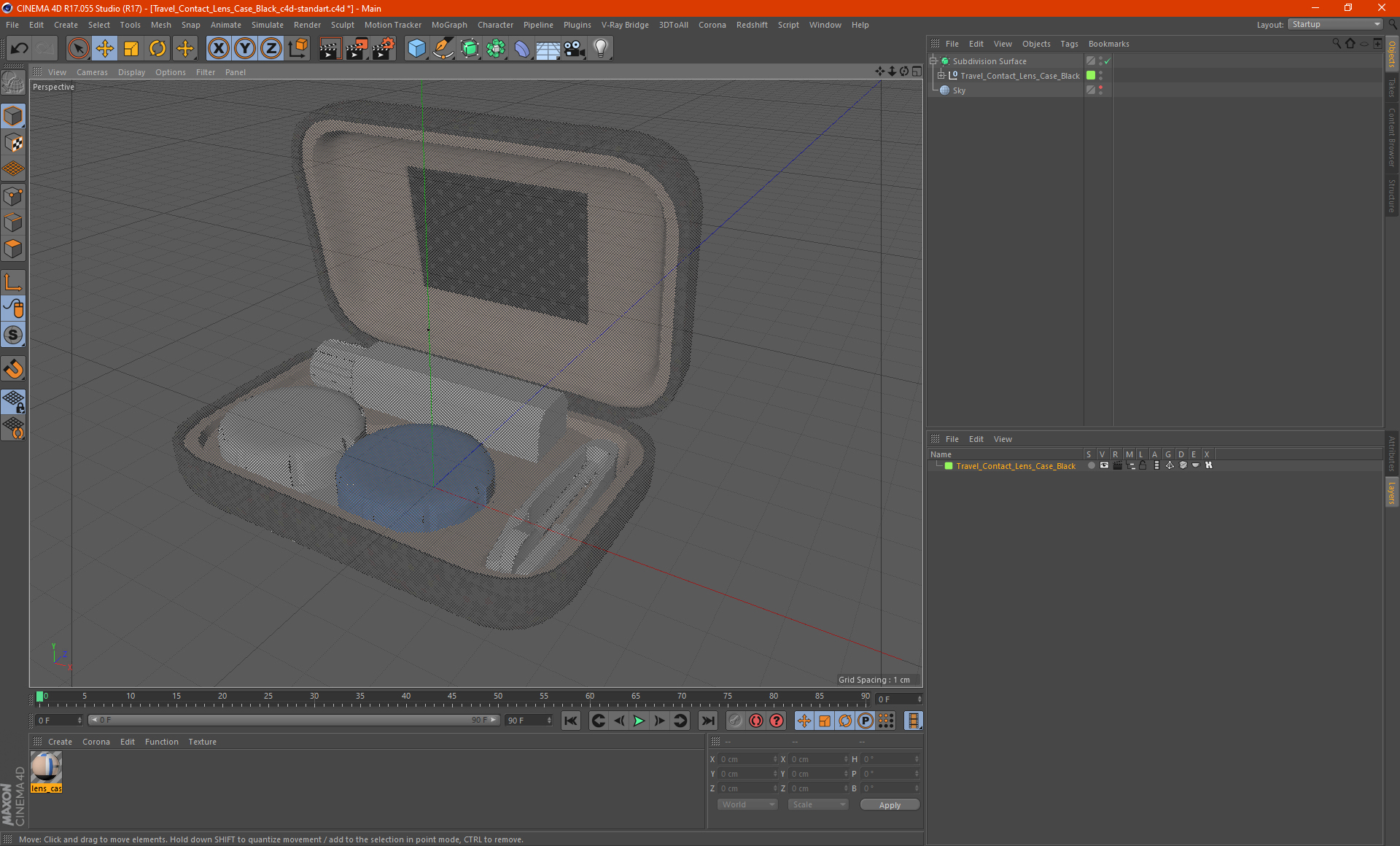This screenshot has height=846, width=1400.
Task: Toggle the X axis lock
Action: pyautogui.click(x=218, y=49)
